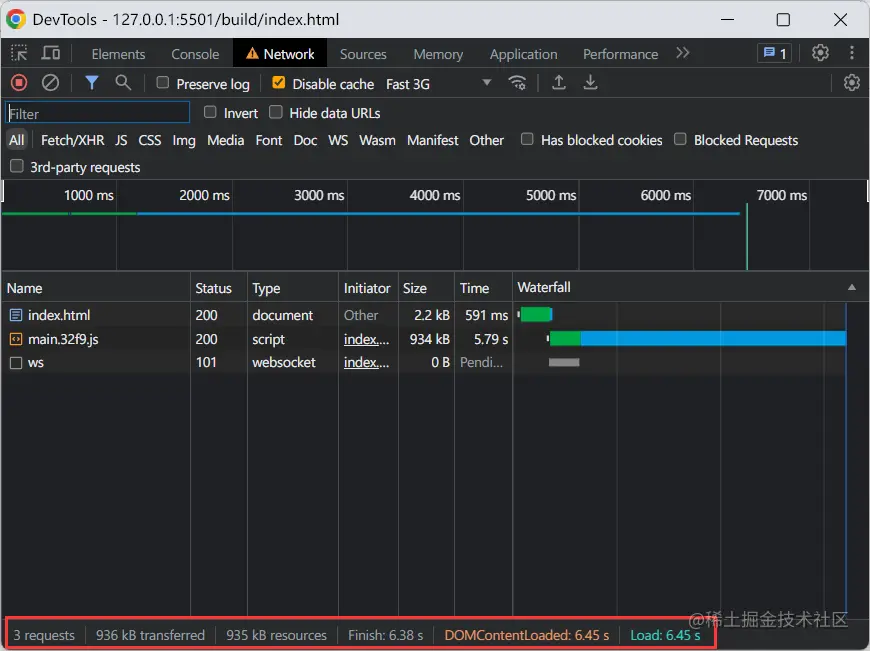Open the DevTools three-dot menu
Image resolution: width=870 pixels, height=651 pixels.
pos(852,53)
